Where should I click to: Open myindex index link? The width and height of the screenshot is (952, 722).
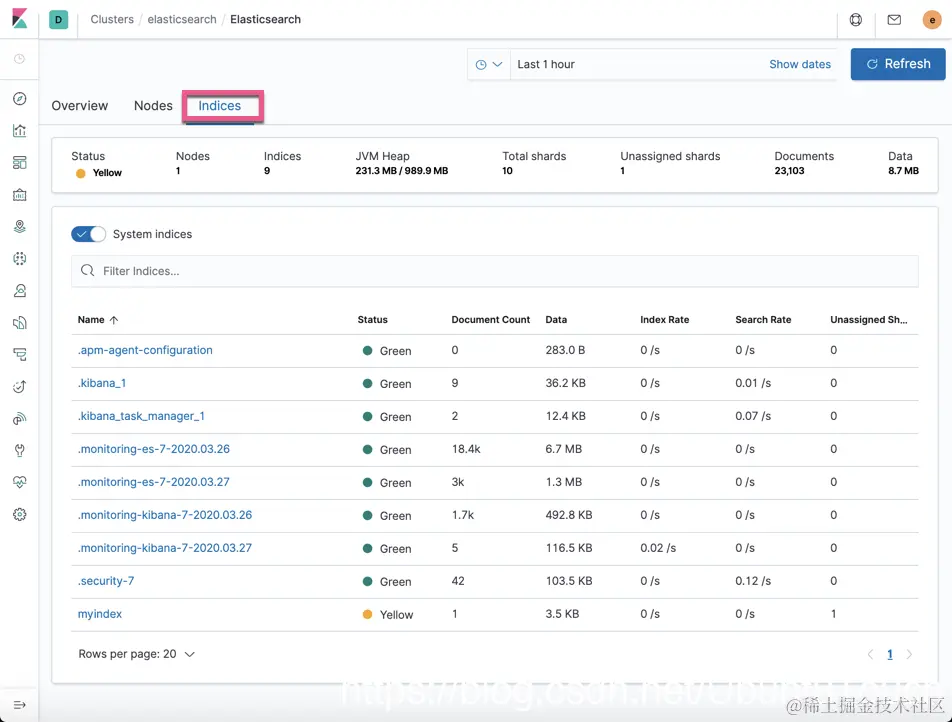click(100, 614)
